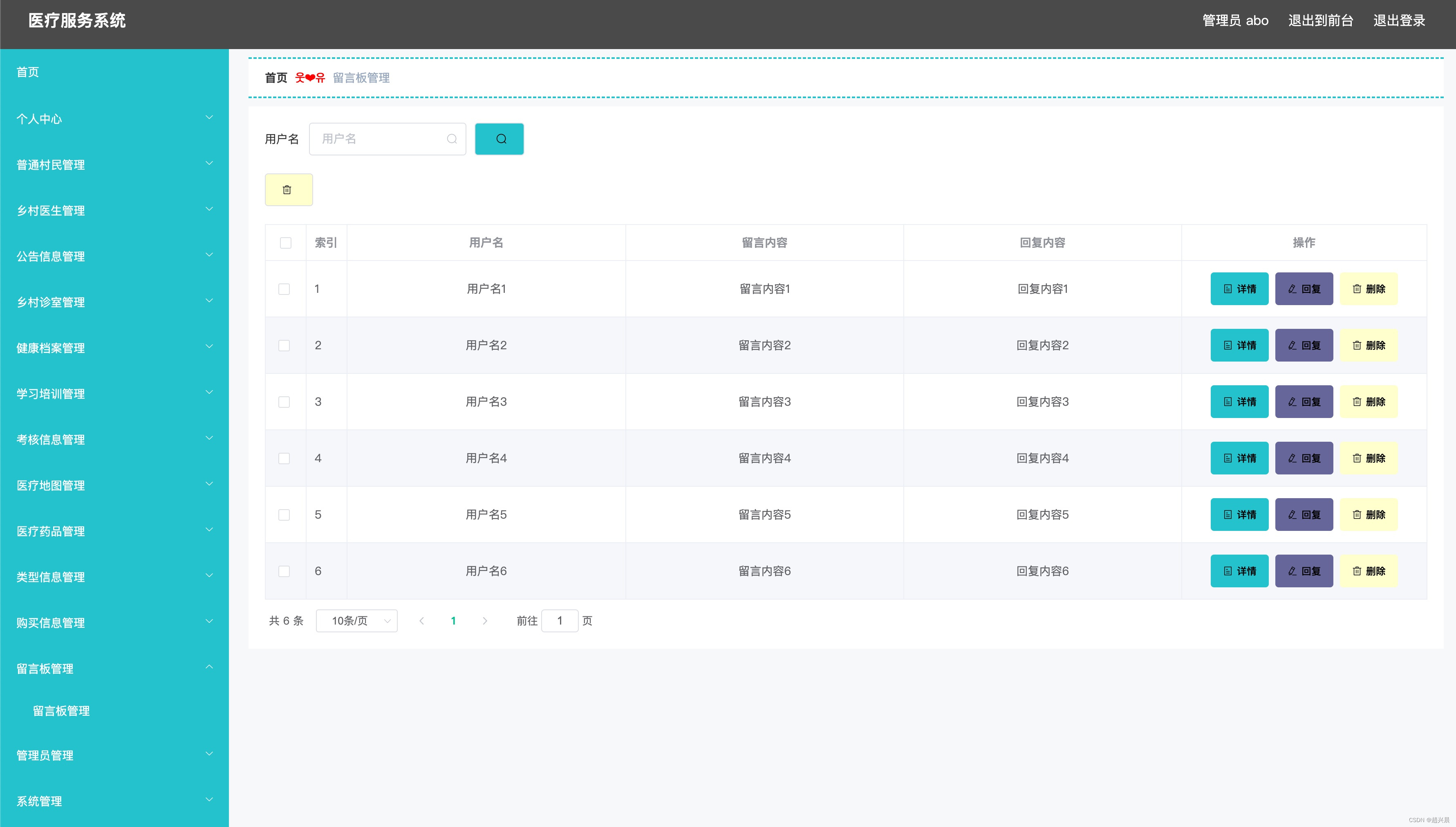Reply to 用户名3 message
The width and height of the screenshot is (1456, 827).
click(x=1304, y=402)
